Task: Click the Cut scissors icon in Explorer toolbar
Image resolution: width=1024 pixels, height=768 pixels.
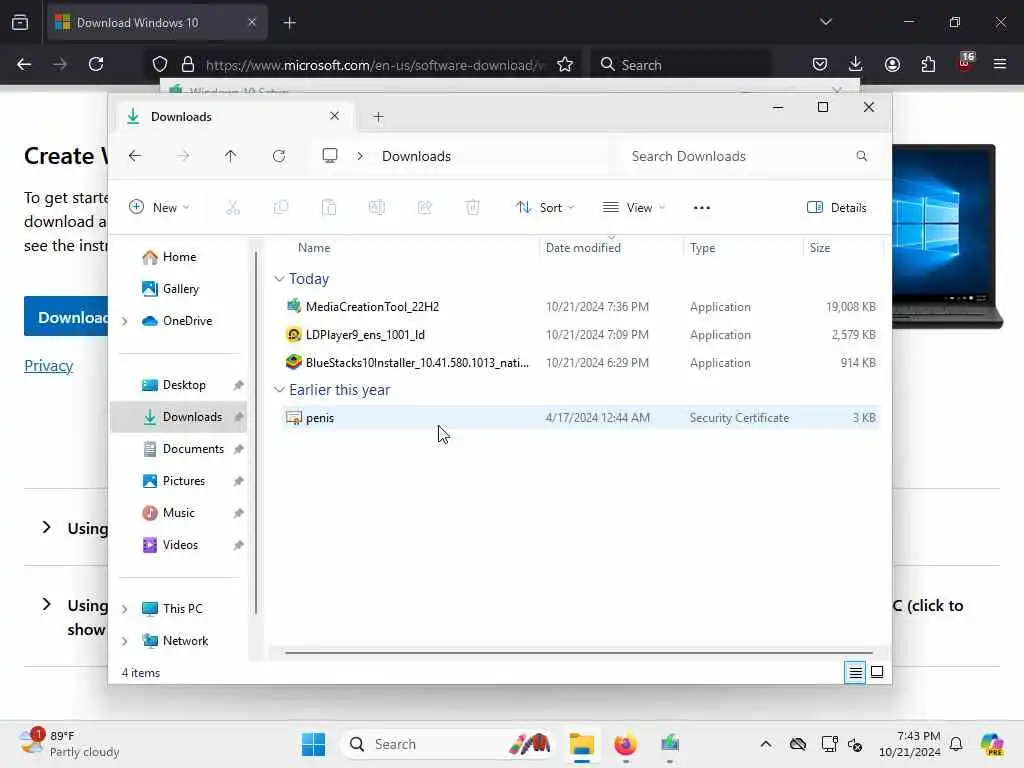Action: coord(232,208)
